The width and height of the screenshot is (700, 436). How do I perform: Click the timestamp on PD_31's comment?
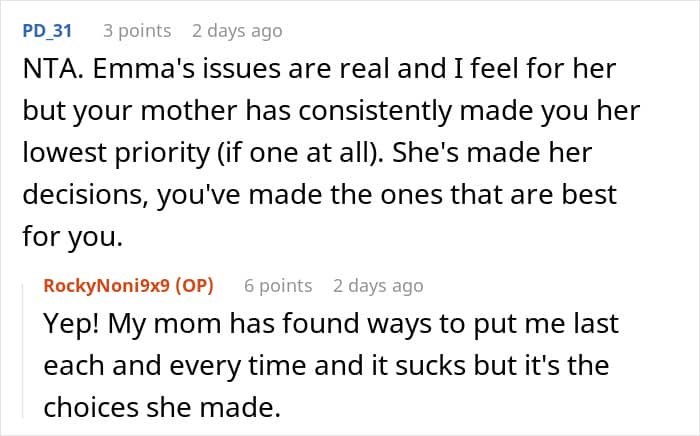pyautogui.click(x=237, y=31)
